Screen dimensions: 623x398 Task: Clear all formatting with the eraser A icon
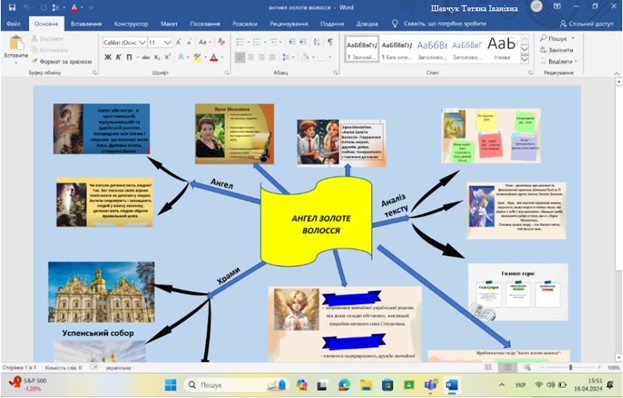221,42
